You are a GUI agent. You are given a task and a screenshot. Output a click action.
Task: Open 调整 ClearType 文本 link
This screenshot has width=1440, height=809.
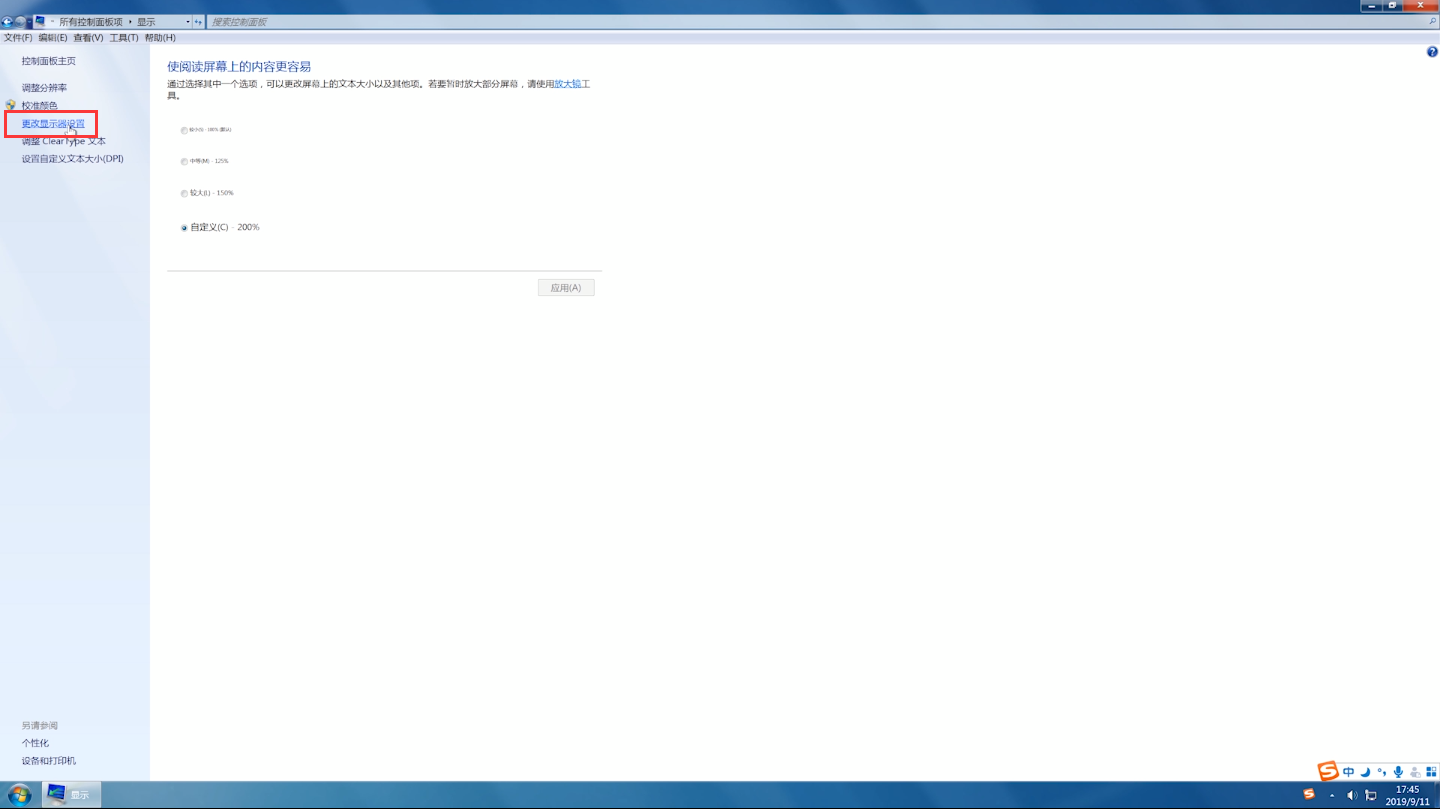point(64,141)
